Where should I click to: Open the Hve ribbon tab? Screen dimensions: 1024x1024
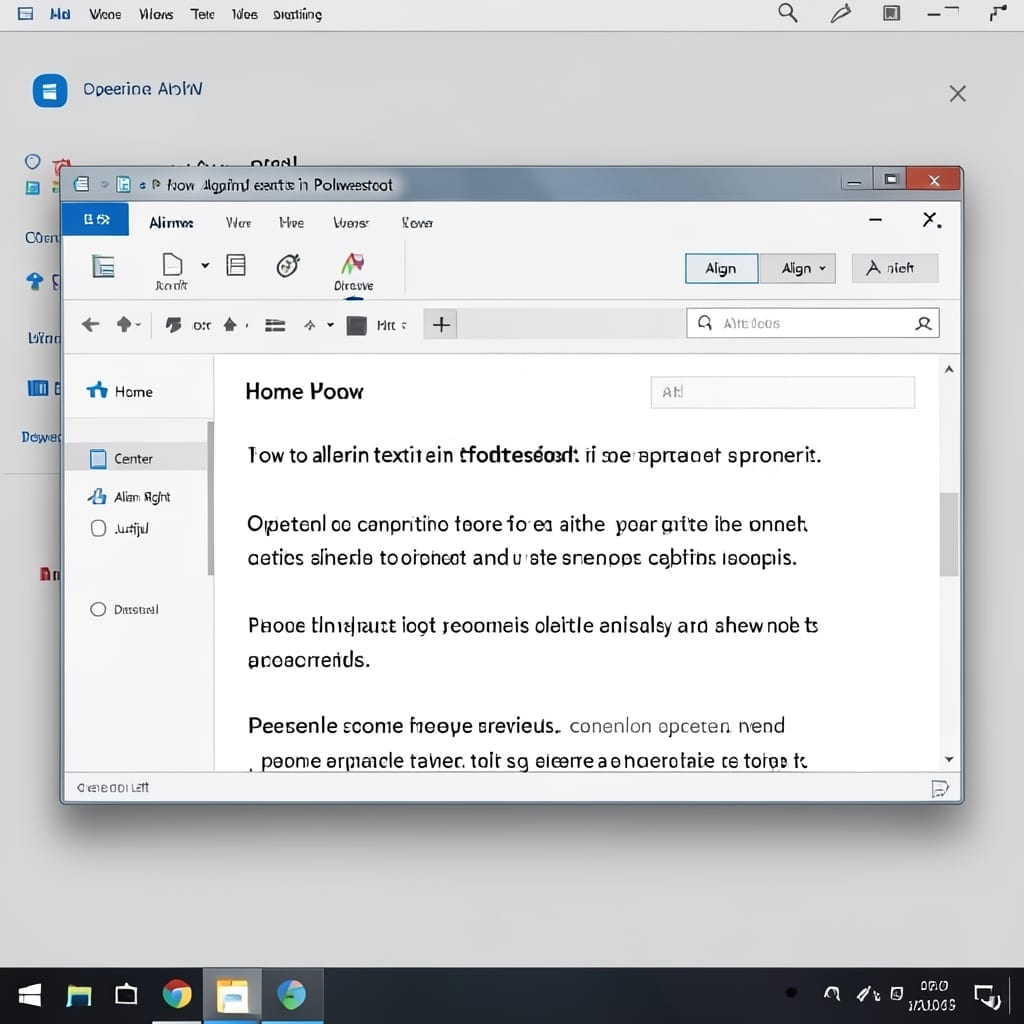pyautogui.click(x=291, y=223)
